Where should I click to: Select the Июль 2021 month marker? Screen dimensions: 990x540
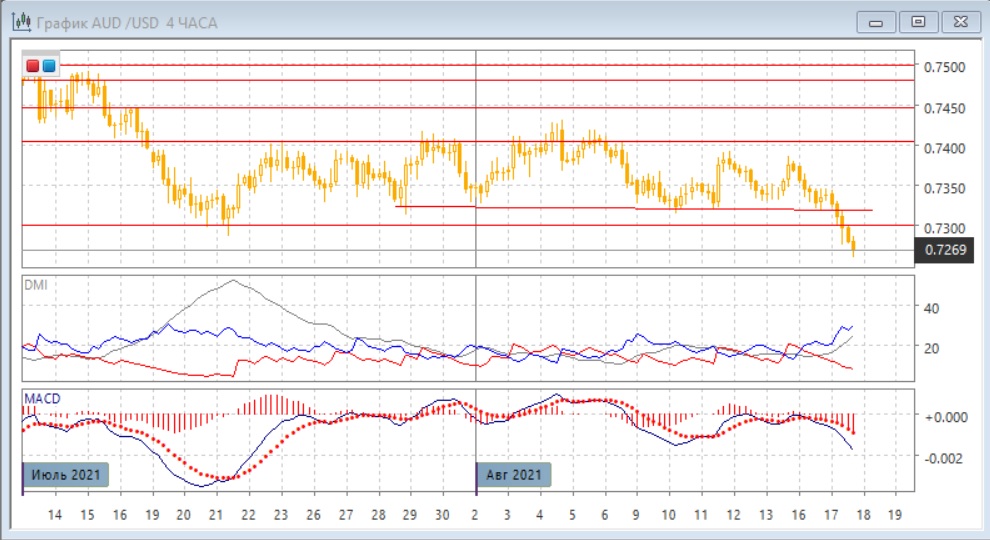pos(64,474)
